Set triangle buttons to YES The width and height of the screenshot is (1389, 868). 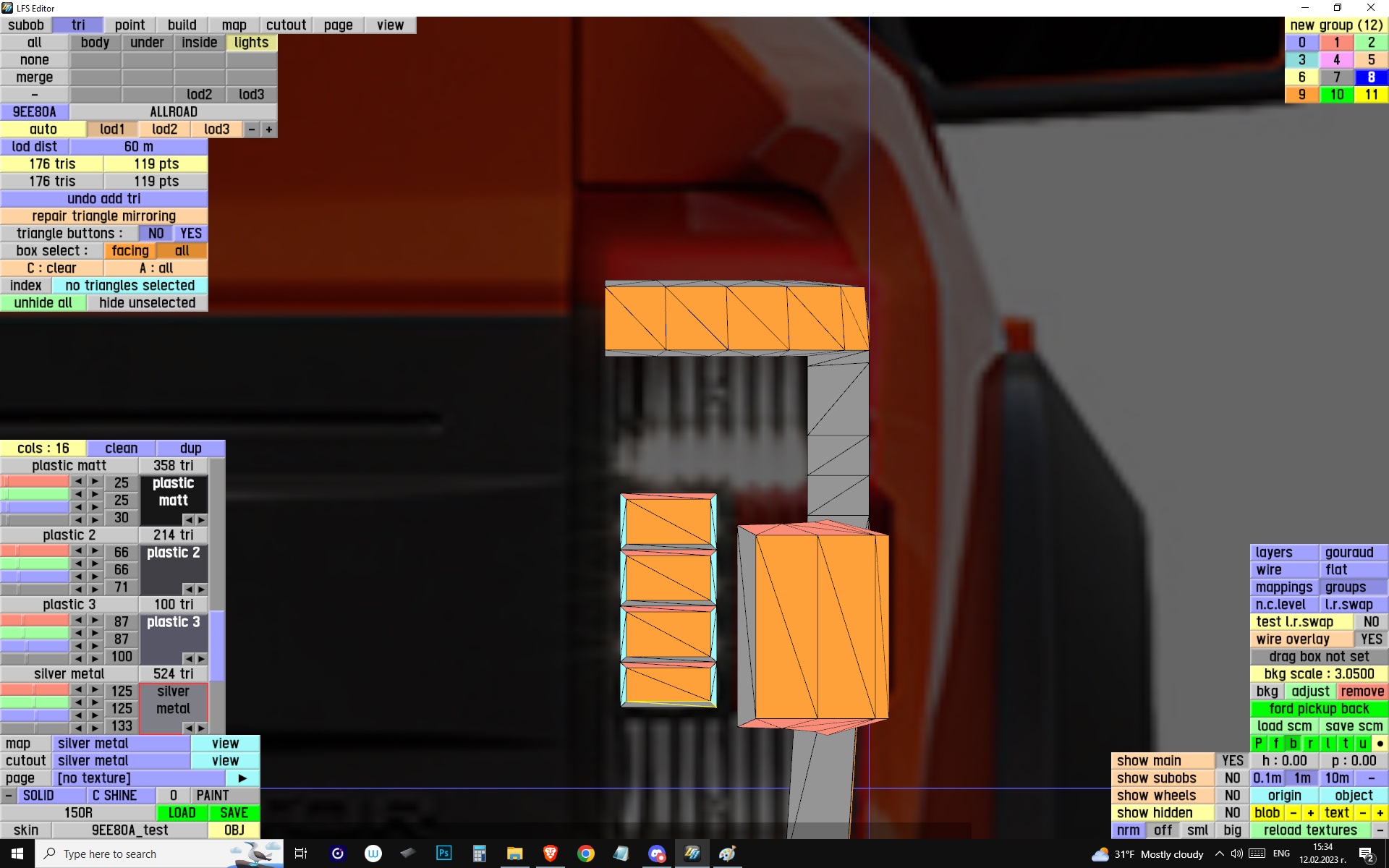point(191,234)
